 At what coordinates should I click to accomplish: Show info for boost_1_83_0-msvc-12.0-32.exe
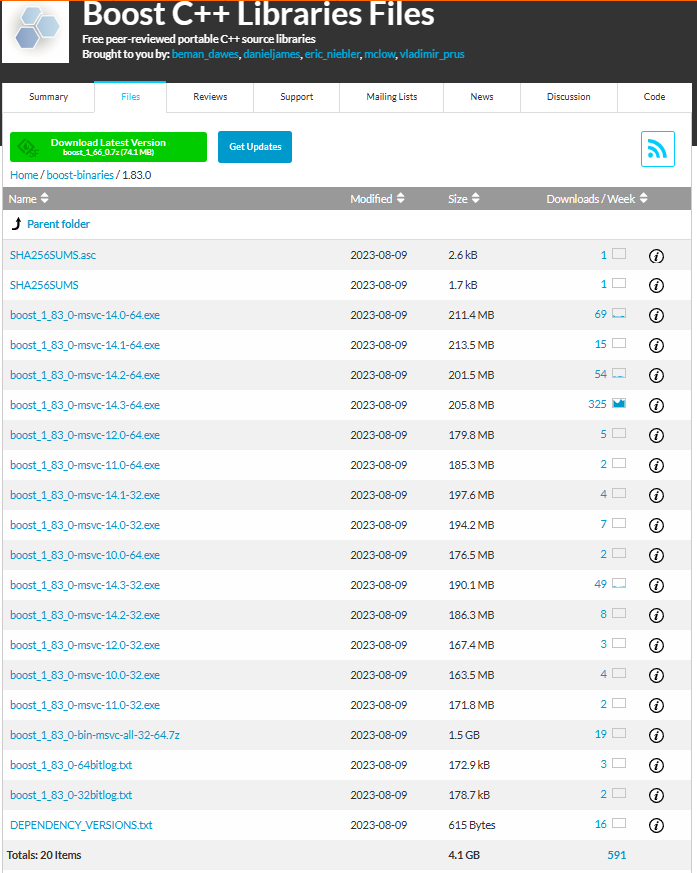[656, 646]
